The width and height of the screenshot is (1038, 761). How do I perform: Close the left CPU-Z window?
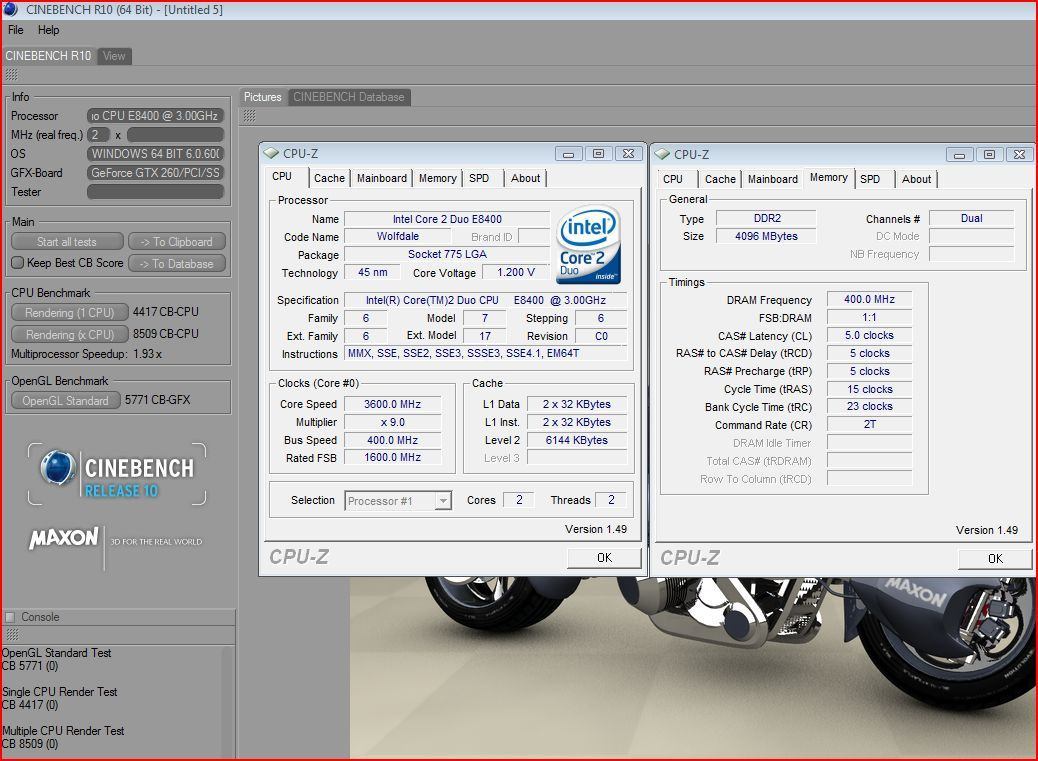point(628,154)
